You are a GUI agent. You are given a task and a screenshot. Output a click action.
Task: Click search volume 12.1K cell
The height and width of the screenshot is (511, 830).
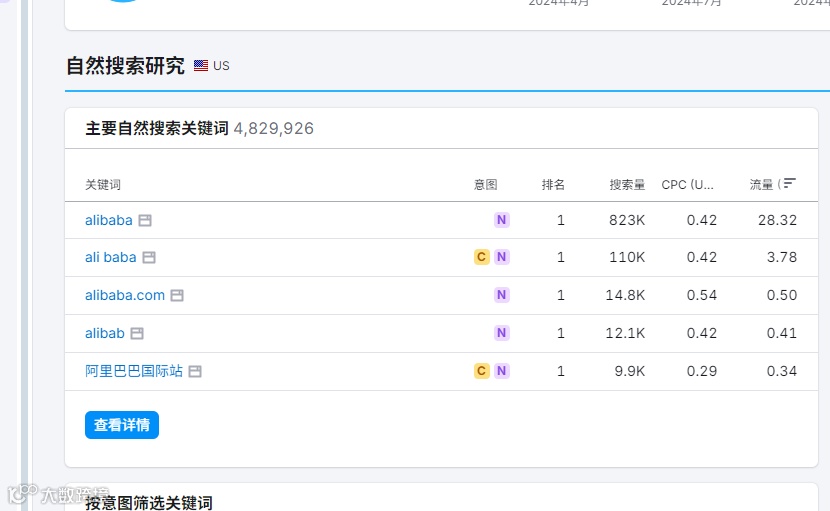(x=625, y=333)
